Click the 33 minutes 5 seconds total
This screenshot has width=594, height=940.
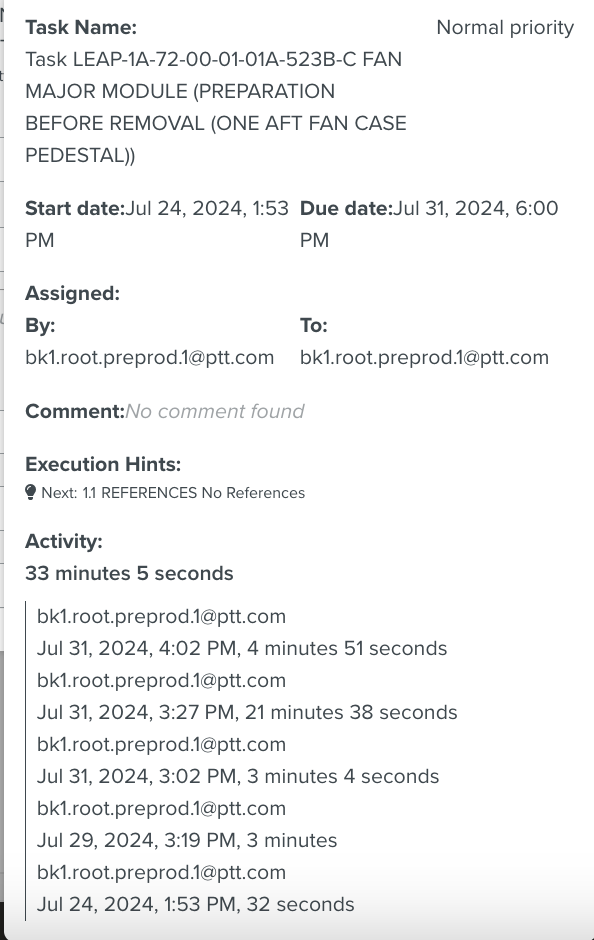[129, 573]
